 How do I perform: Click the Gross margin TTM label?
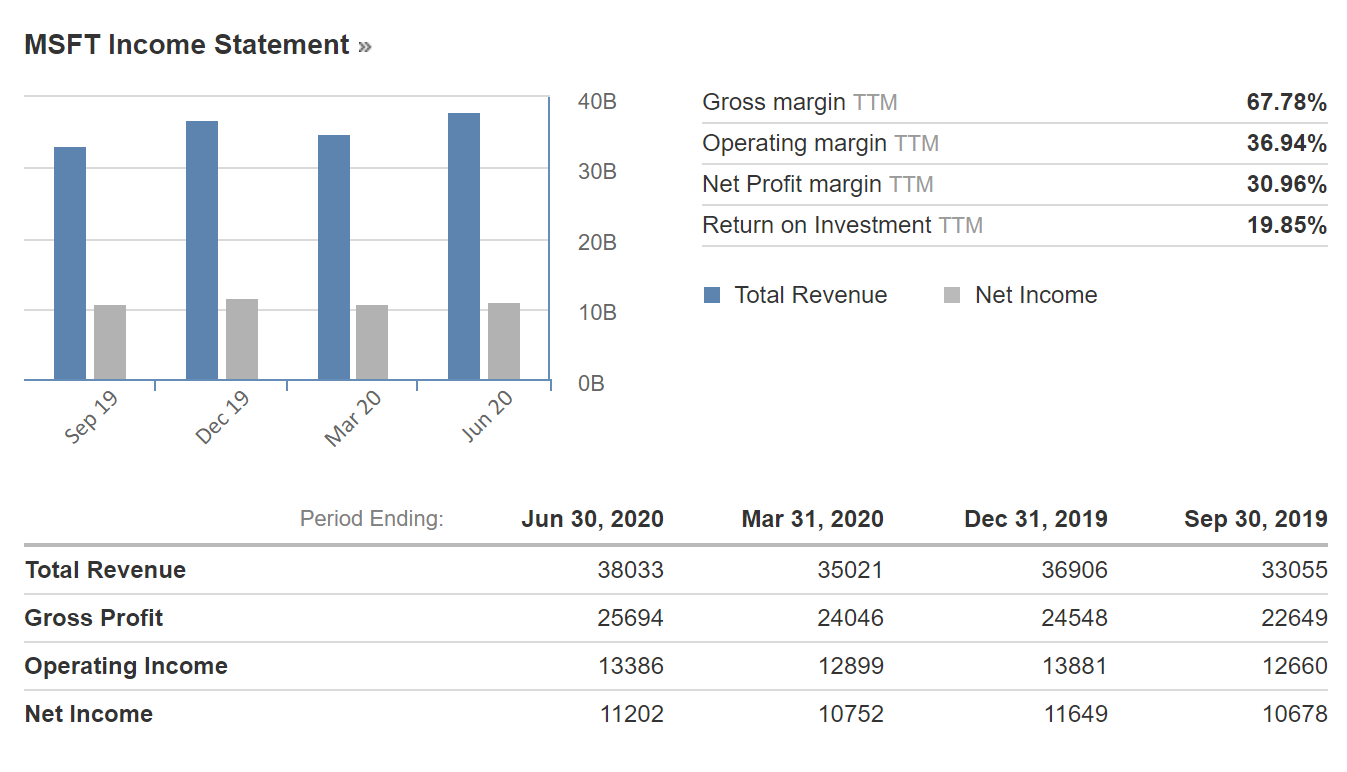tap(800, 102)
